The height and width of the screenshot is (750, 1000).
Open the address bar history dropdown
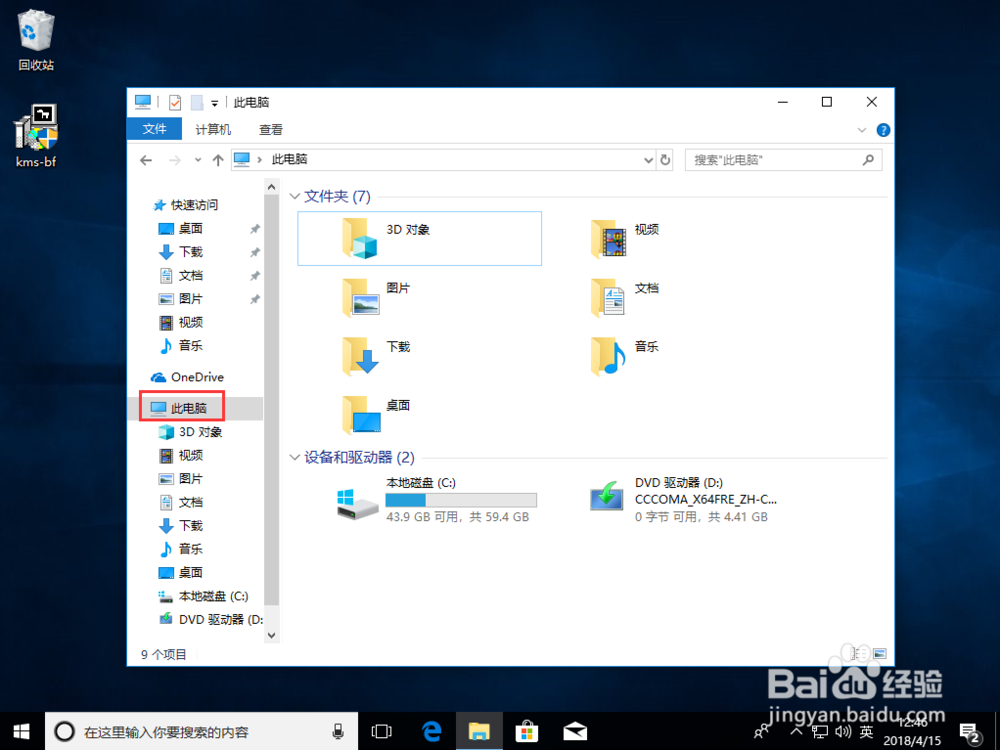(x=649, y=160)
